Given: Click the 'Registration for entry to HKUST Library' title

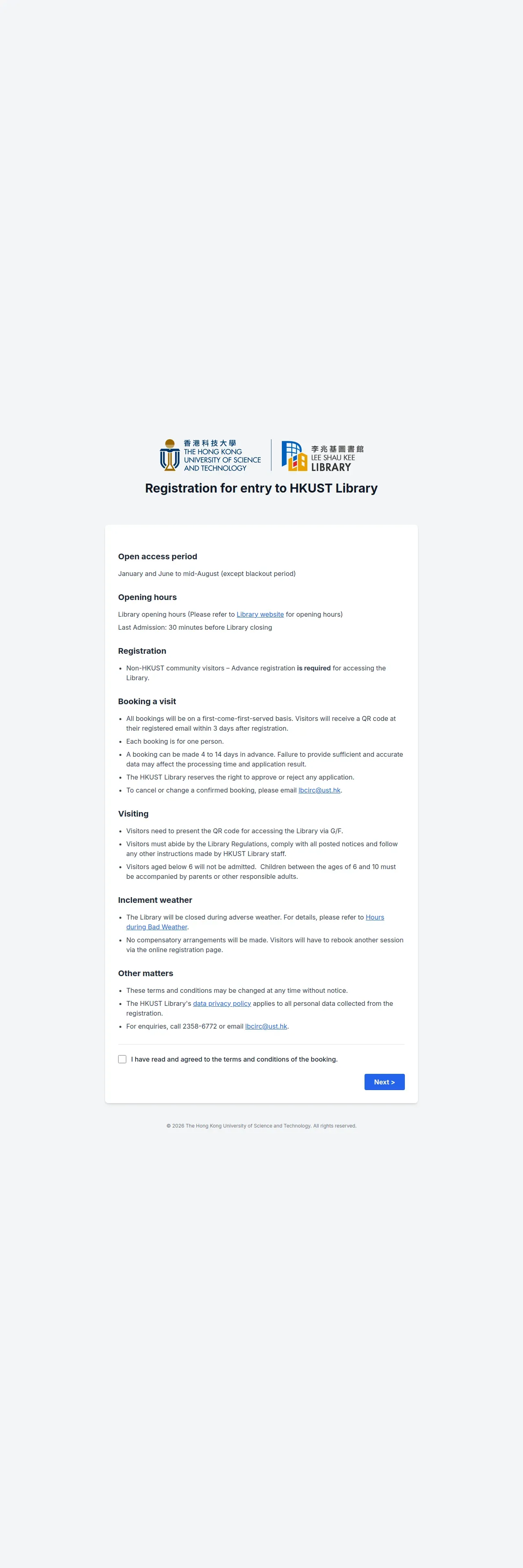Looking at the screenshot, I should point(261,488).
